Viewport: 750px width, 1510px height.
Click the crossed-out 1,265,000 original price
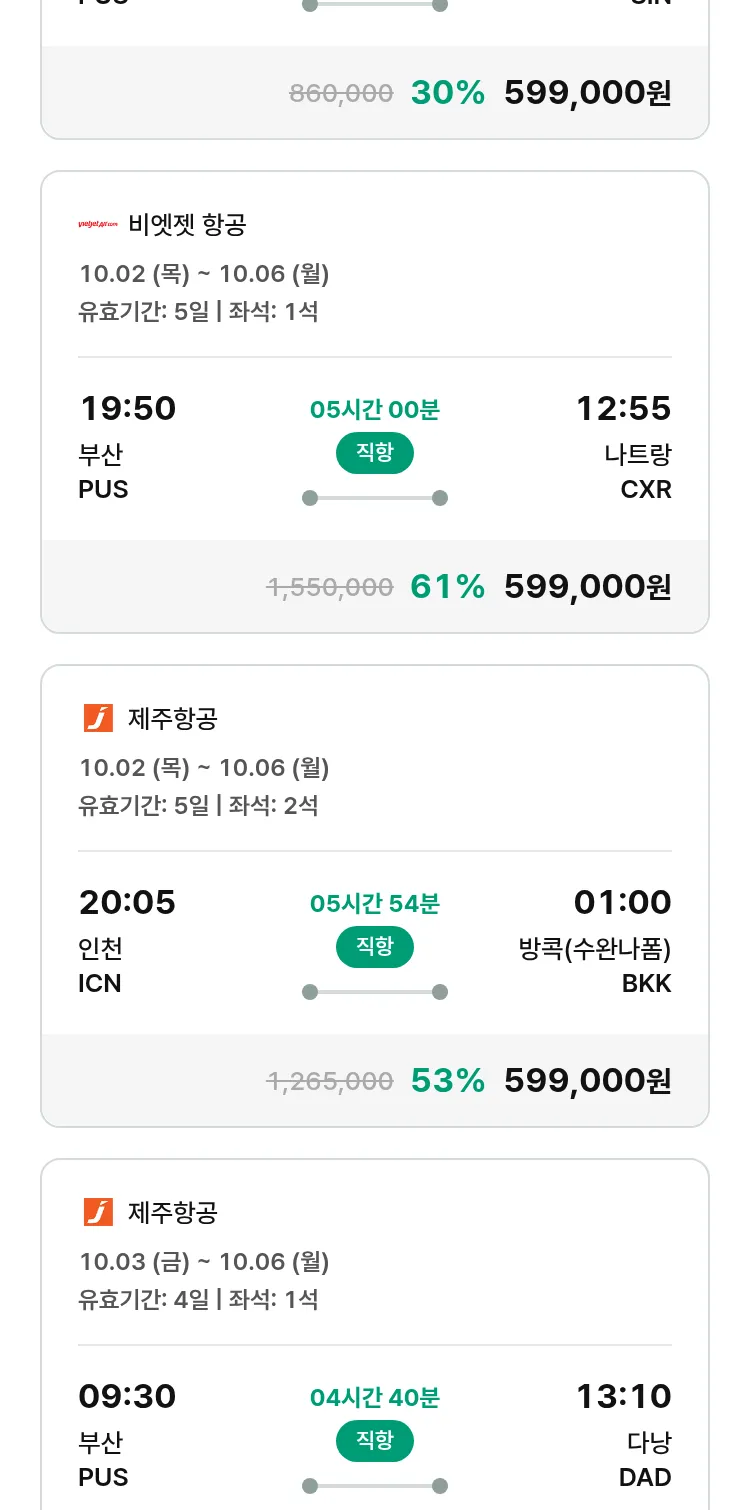pyautogui.click(x=329, y=1082)
